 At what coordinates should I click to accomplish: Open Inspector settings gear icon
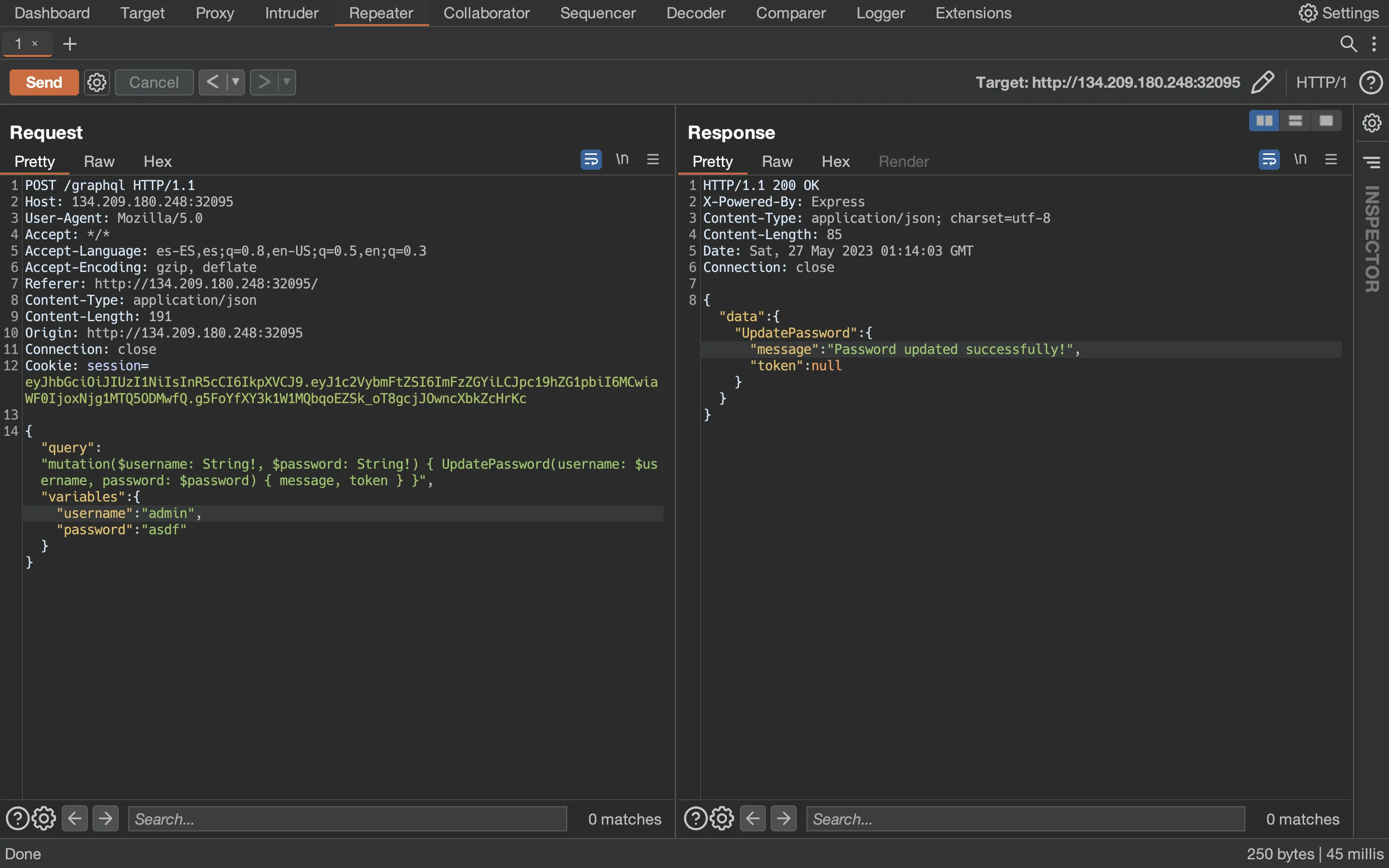click(x=1372, y=122)
